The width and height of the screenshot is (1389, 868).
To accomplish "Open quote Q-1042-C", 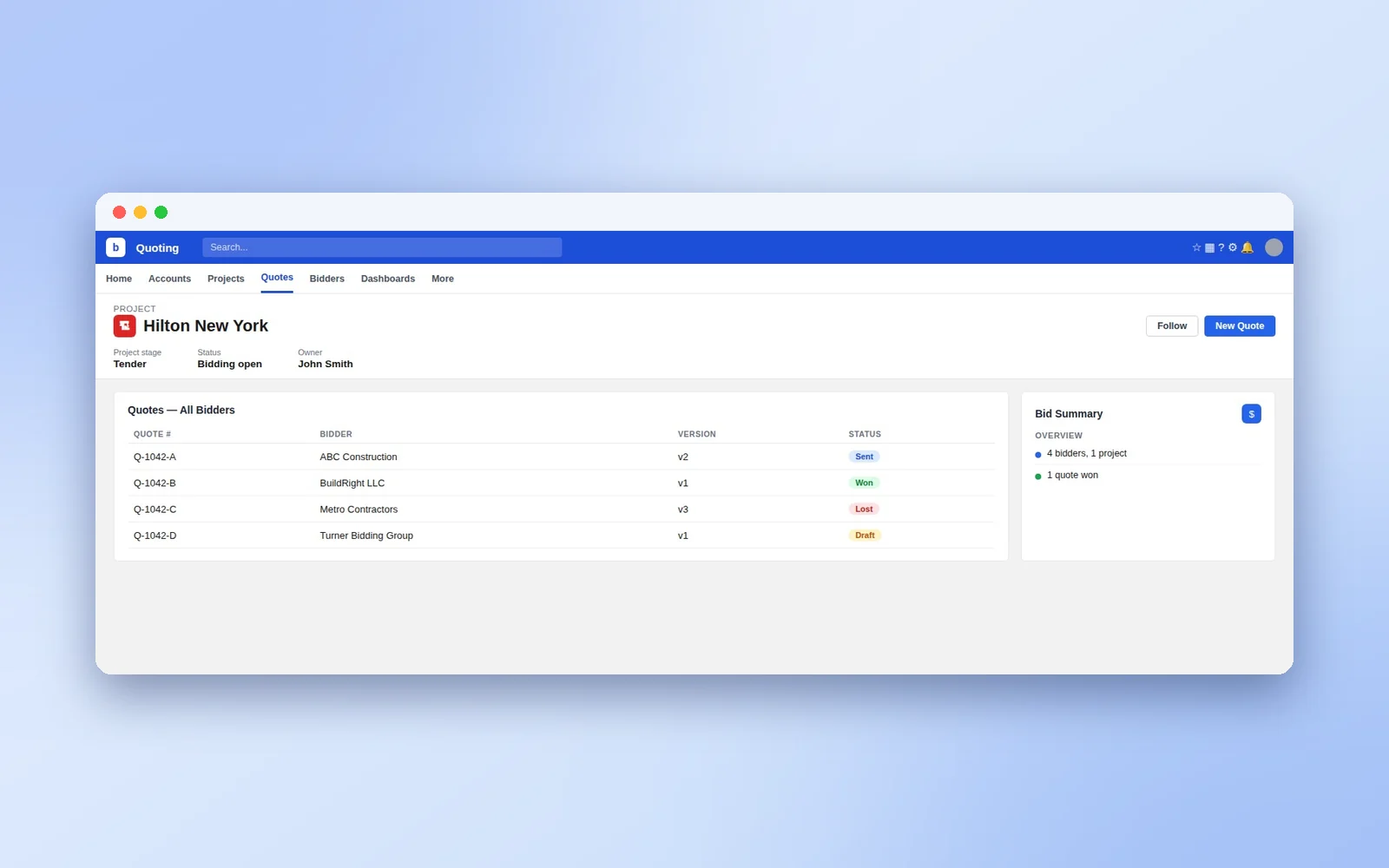I will pyautogui.click(x=155, y=510).
